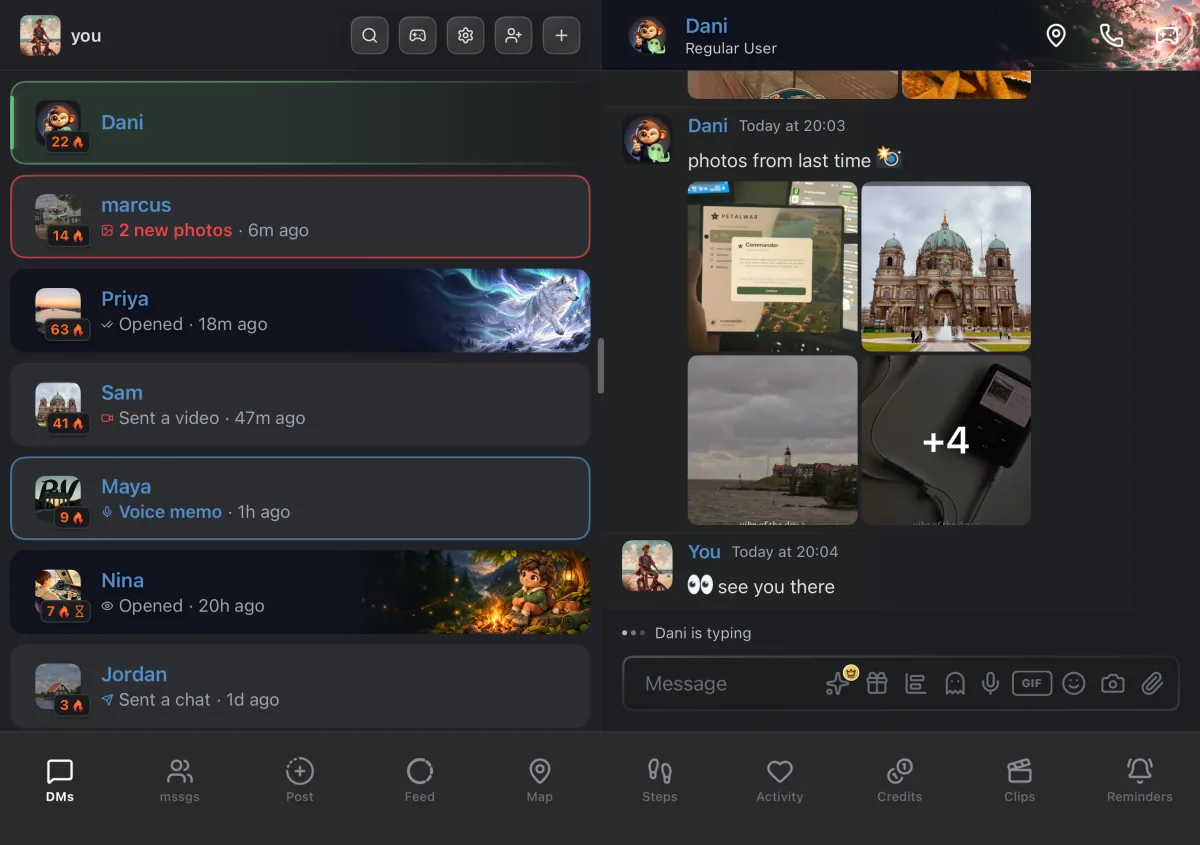This screenshot has height=845, width=1200.
Task: Open the GIF picker
Action: click(1031, 684)
